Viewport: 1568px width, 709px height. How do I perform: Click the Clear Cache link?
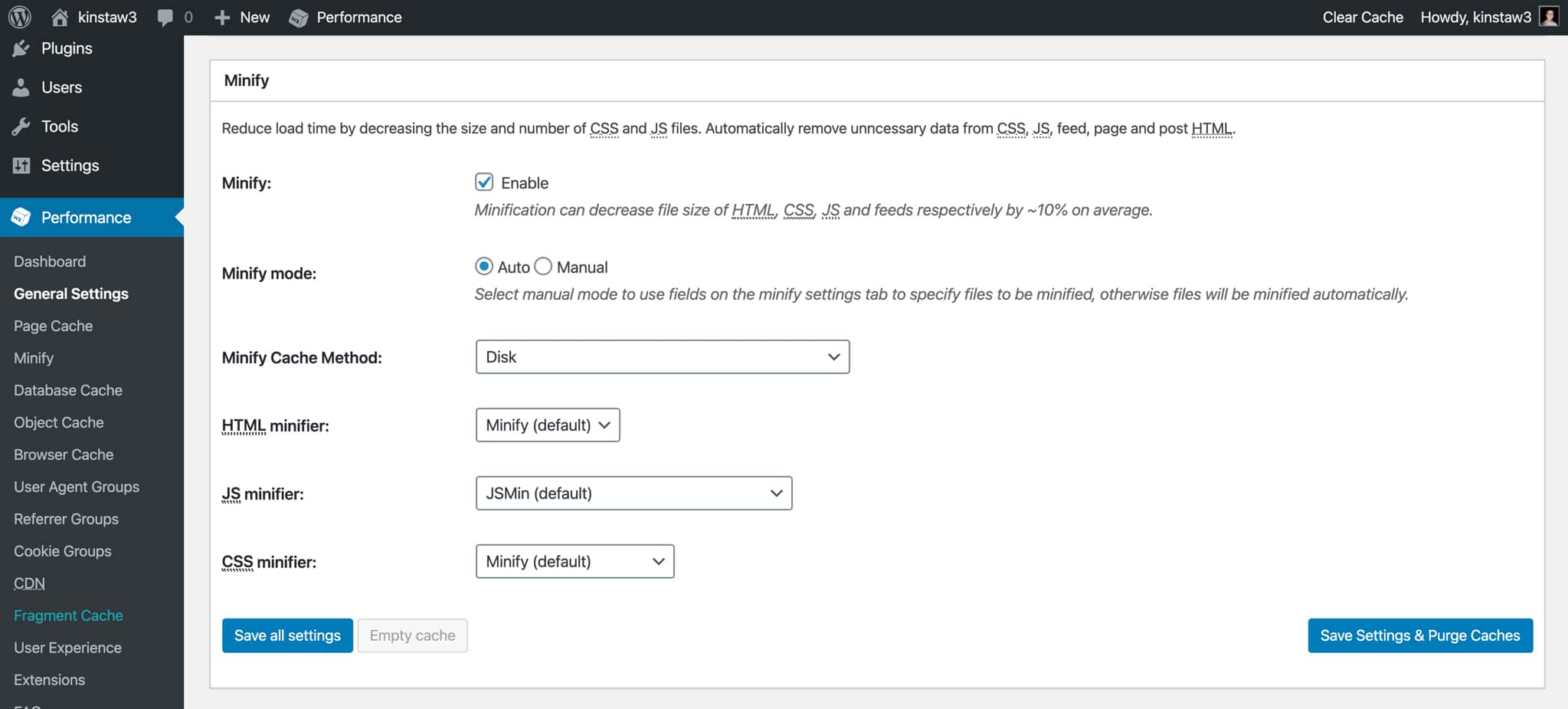(1362, 16)
